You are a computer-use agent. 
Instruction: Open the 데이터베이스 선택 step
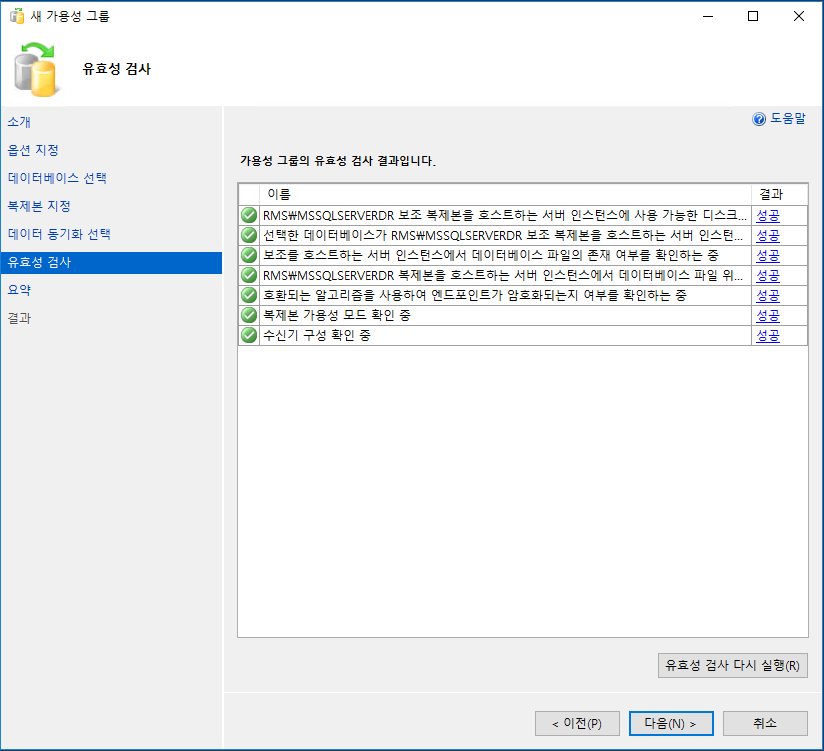click(57, 178)
